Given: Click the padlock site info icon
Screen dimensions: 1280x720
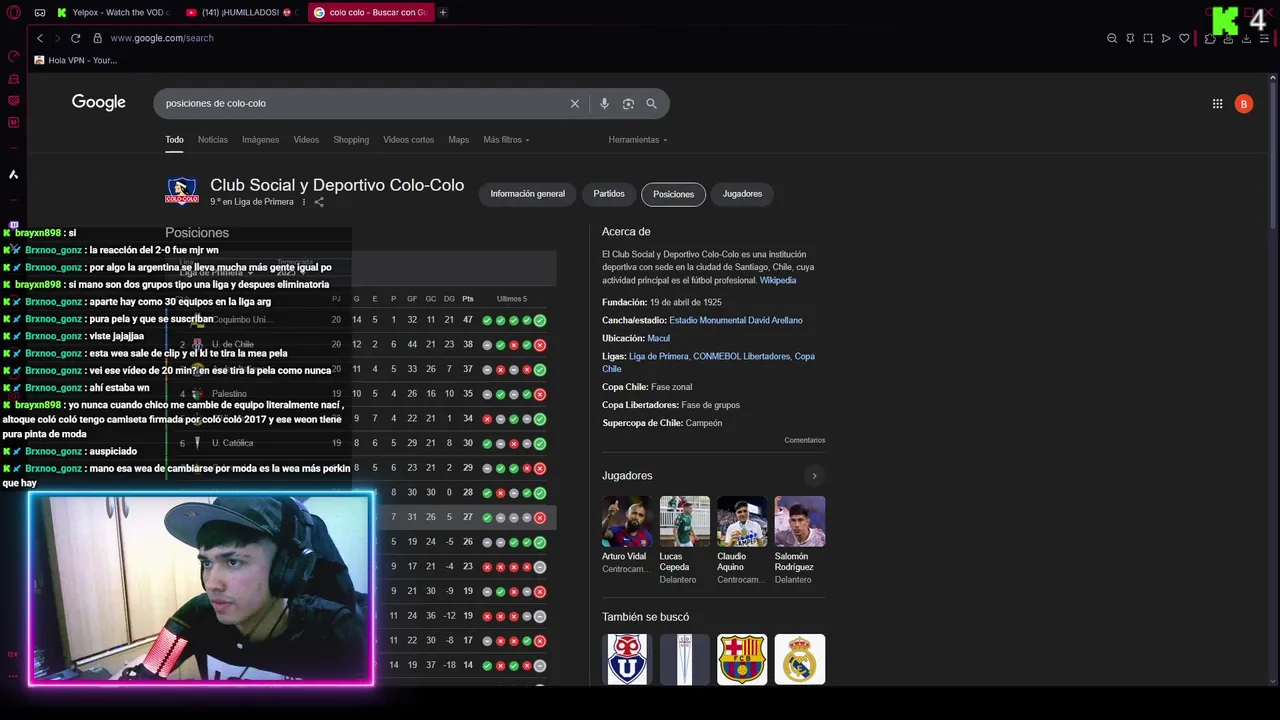Looking at the screenshot, I should pyautogui.click(x=97, y=38).
